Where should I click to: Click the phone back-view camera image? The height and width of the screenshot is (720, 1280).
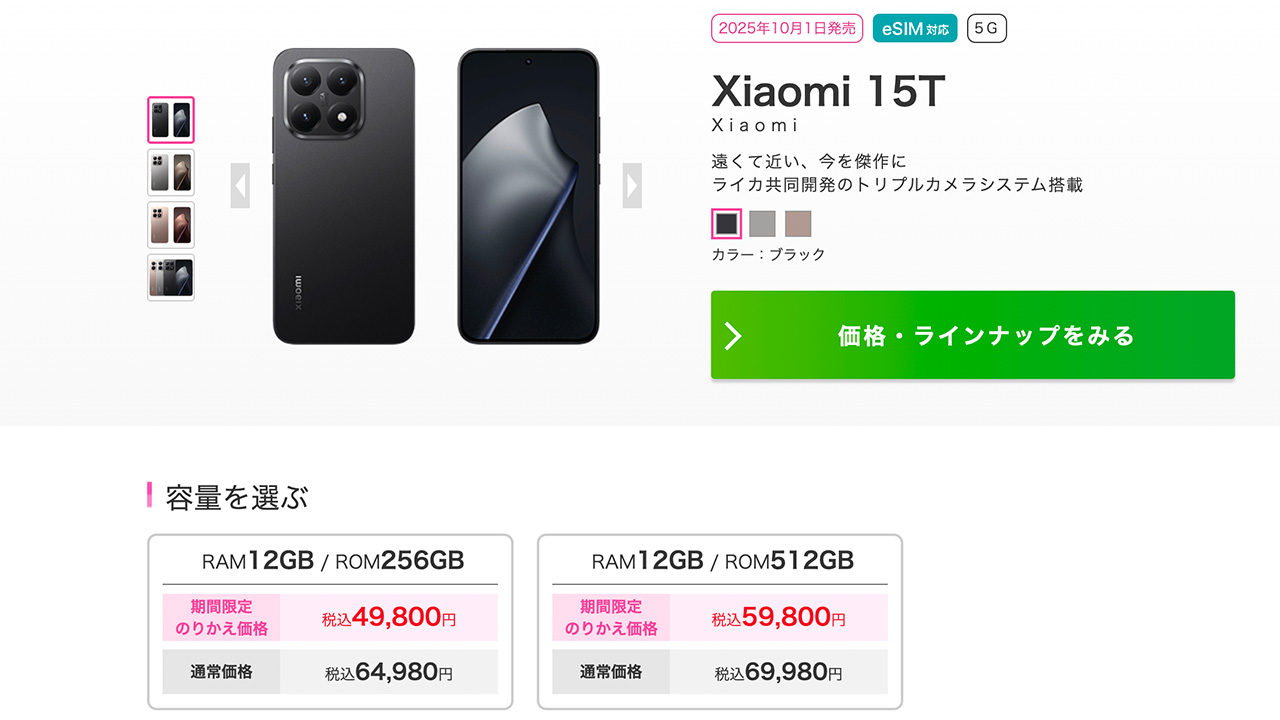344,196
